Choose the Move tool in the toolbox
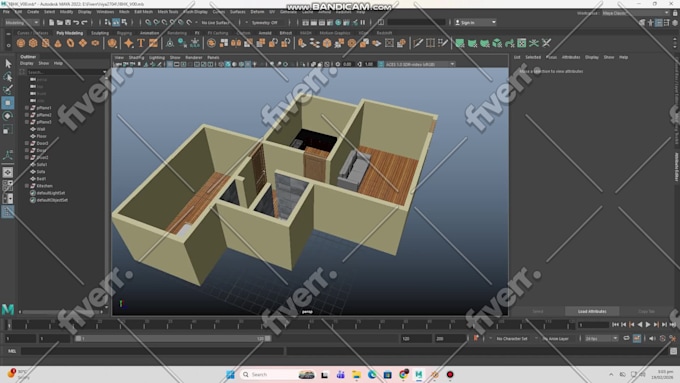This screenshot has width=680, height=383. 8,103
